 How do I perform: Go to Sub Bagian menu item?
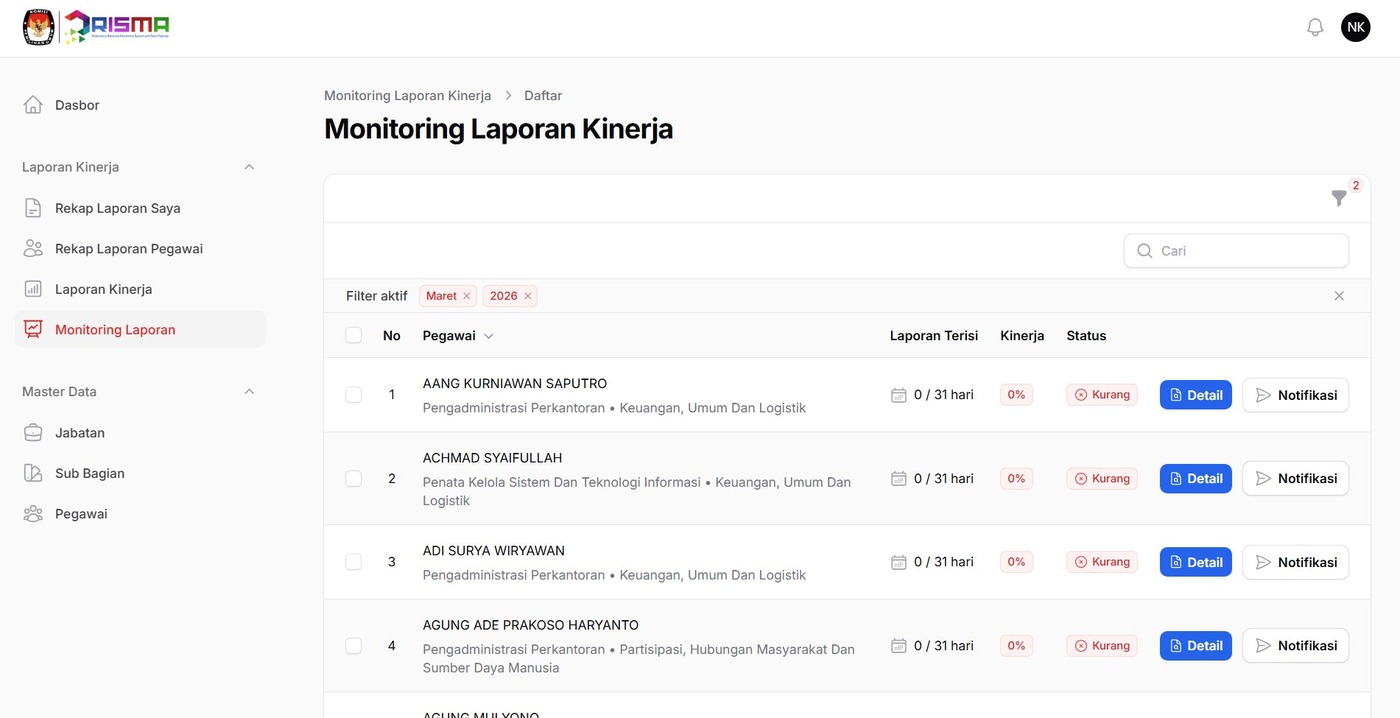tap(89, 473)
